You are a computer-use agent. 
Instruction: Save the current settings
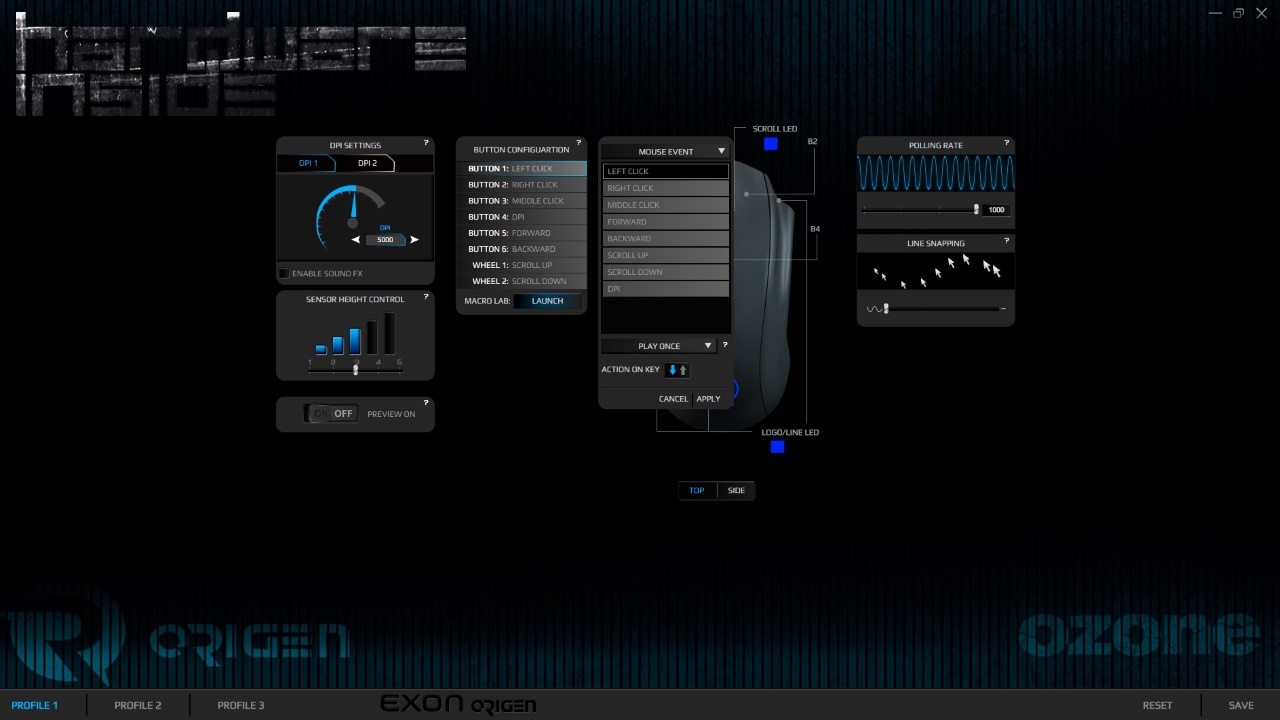[1241, 705]
